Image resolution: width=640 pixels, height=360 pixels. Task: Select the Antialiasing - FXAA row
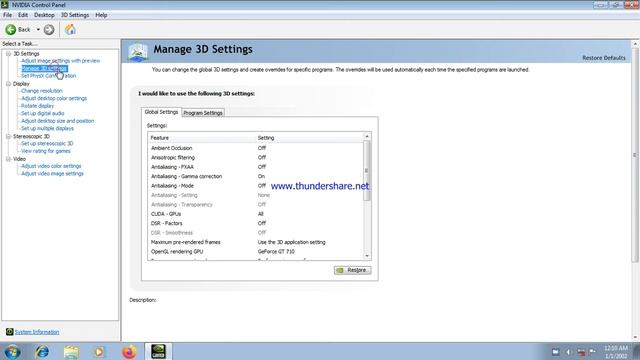255,167
